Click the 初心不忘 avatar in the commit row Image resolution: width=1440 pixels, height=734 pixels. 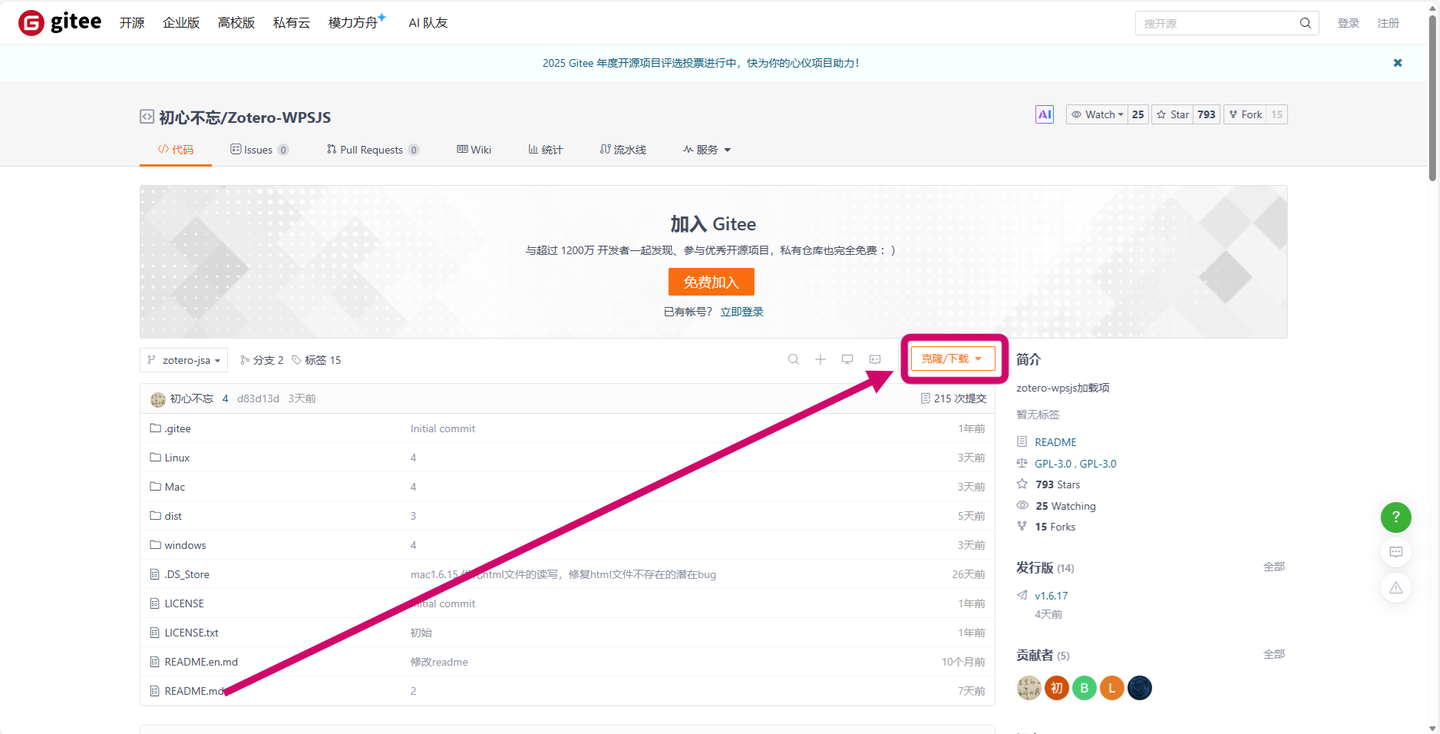157,399
